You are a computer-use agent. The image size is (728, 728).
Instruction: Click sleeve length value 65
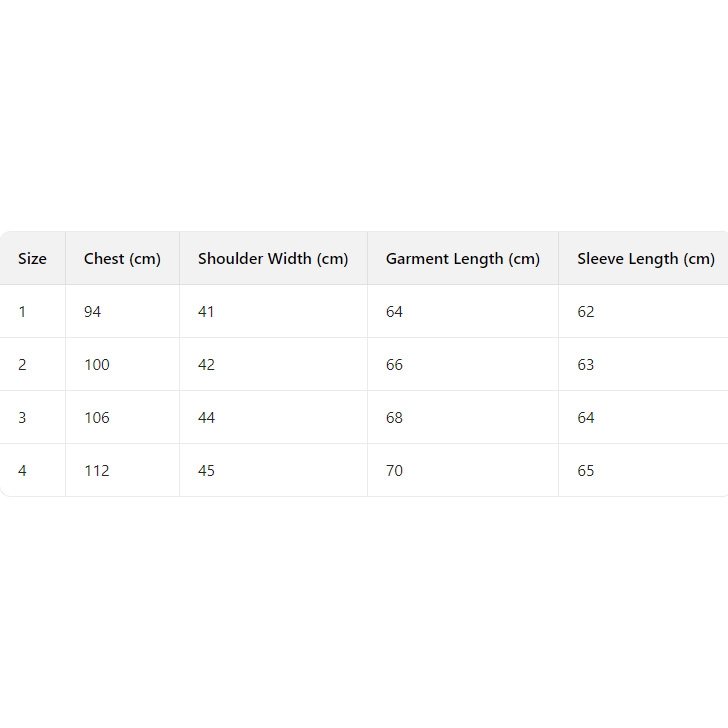(586, 471)
